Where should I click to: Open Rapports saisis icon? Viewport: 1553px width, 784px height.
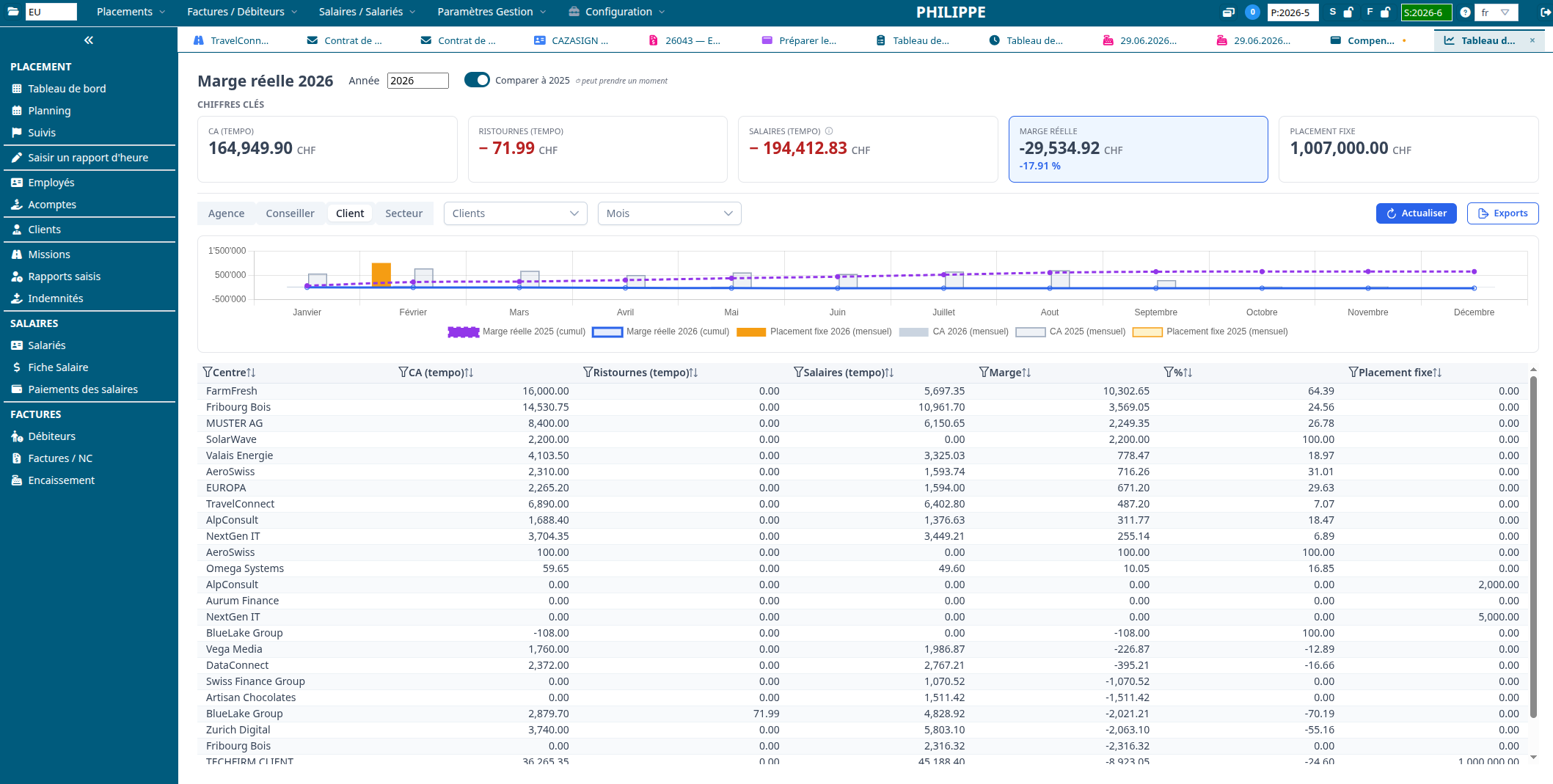pos(17,276)
